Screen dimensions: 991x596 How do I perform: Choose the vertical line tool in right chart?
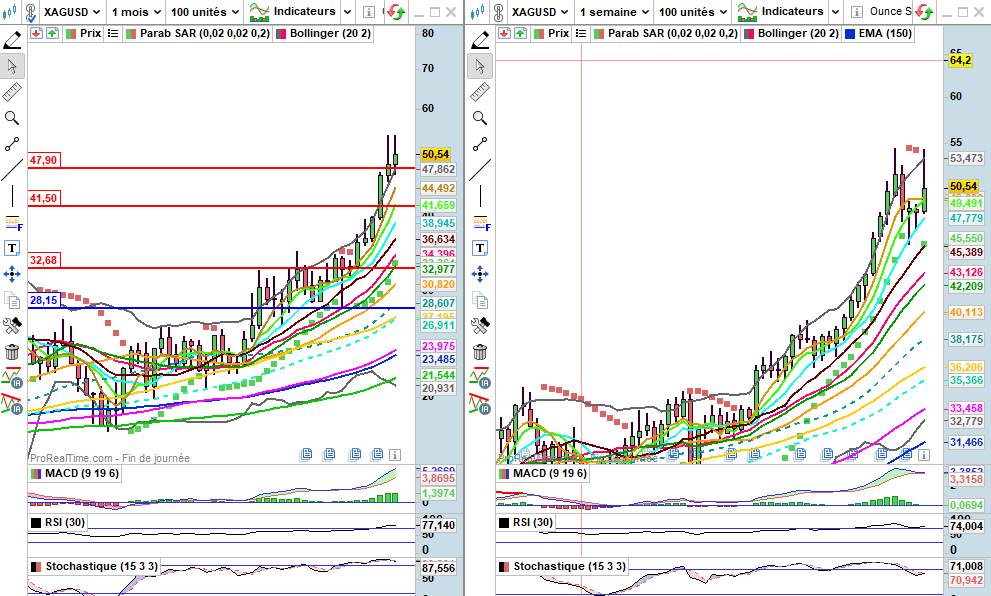pos(481,196)
